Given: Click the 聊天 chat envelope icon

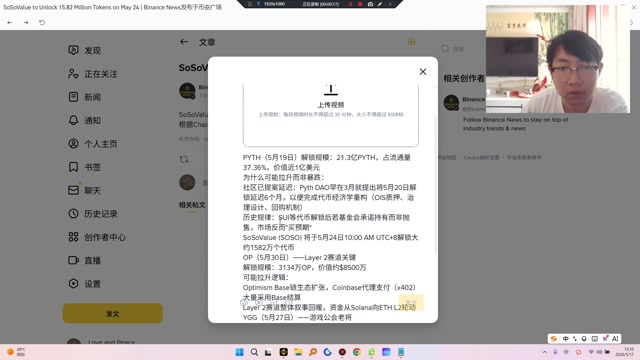Looking at the screenshot, I should pyautogui.click(x=73, y=190).
